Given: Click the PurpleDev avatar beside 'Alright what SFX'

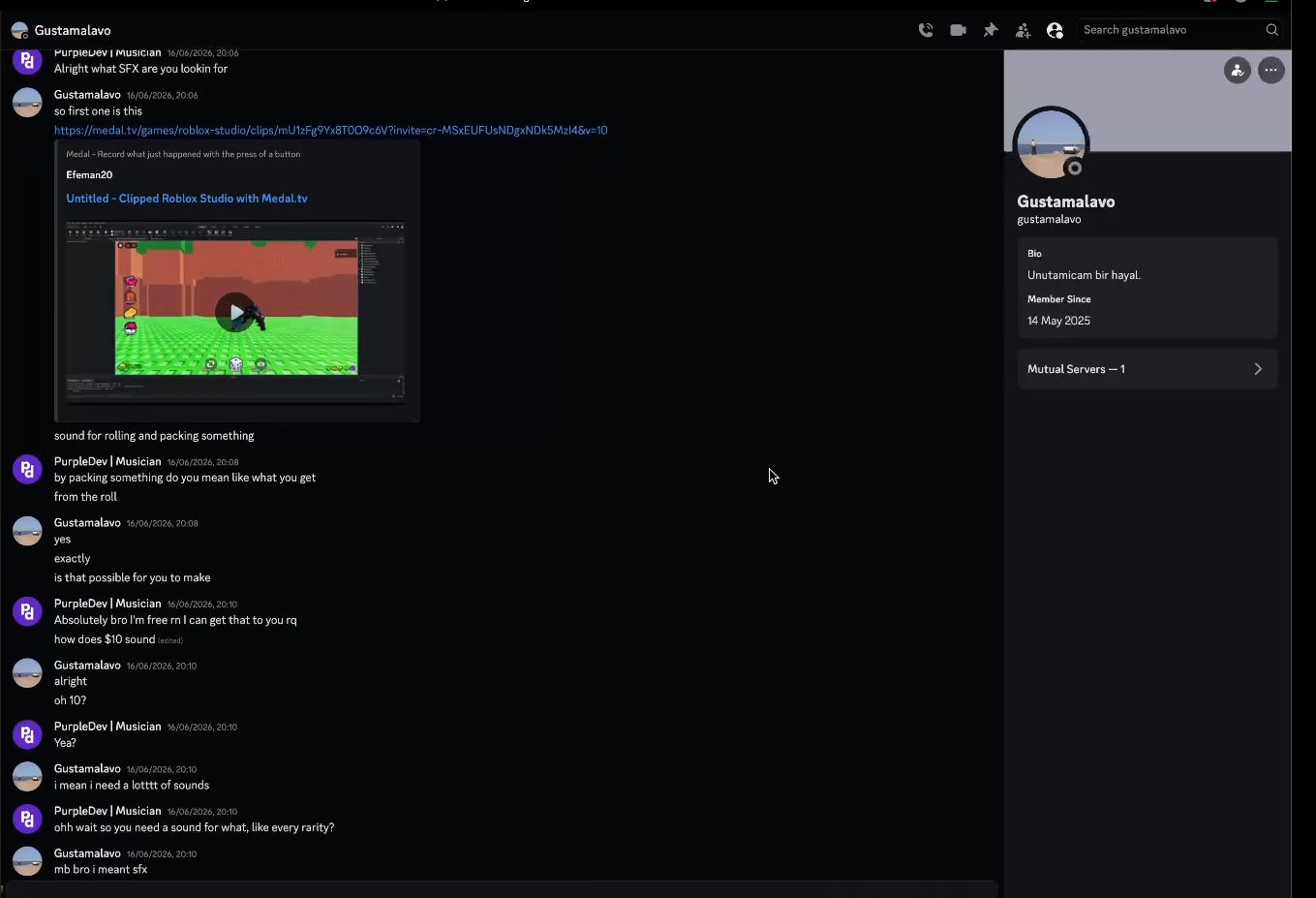Looking at the screenshot, I should point(27,60).
